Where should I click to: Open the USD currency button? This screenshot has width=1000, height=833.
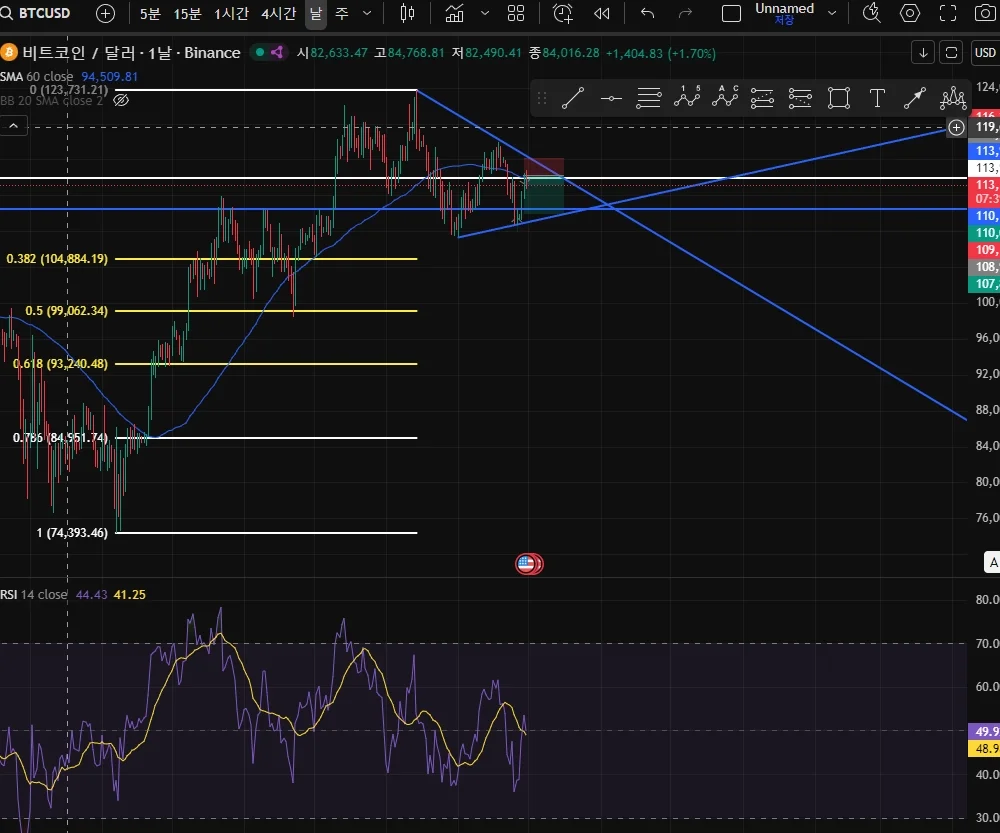[x=985, y=53]
